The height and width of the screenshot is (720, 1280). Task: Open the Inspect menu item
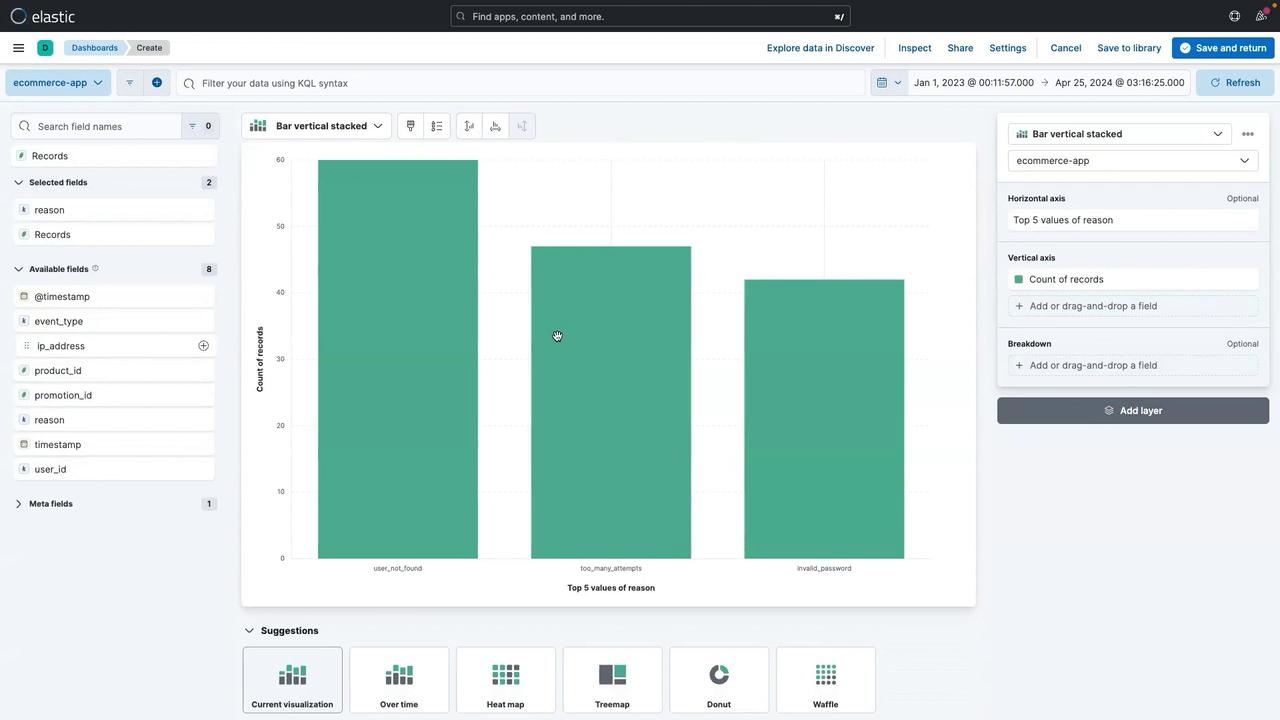point(914,48)
